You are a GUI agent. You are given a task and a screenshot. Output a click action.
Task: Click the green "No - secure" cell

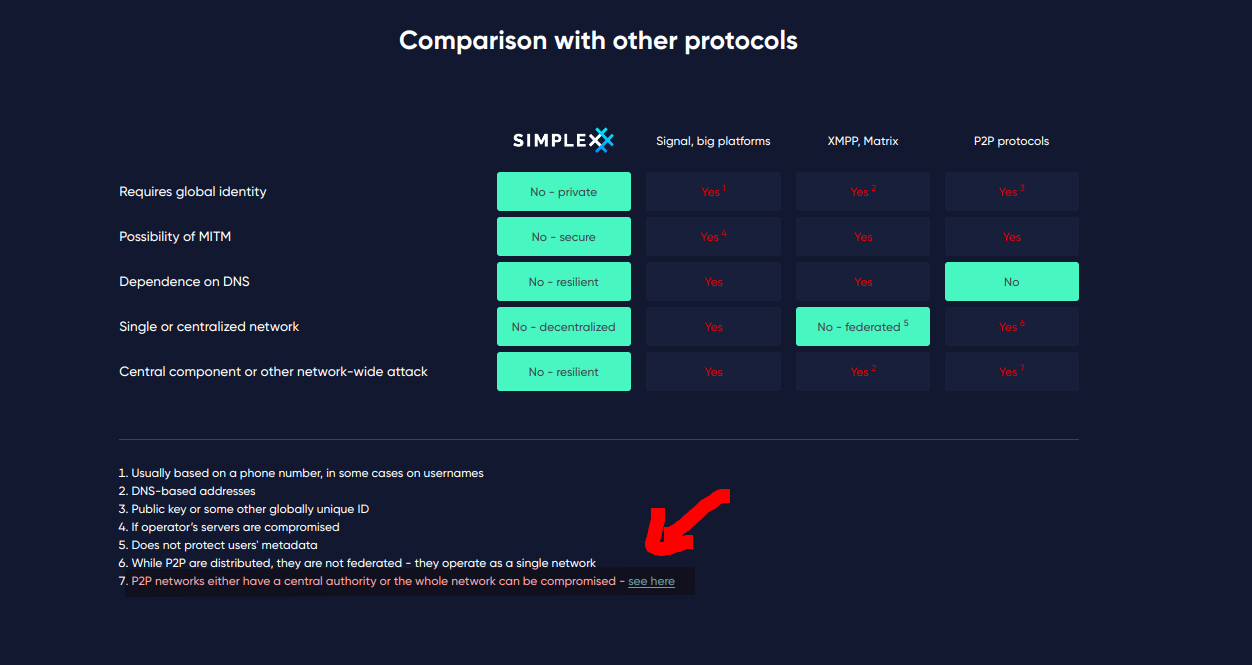564,237
